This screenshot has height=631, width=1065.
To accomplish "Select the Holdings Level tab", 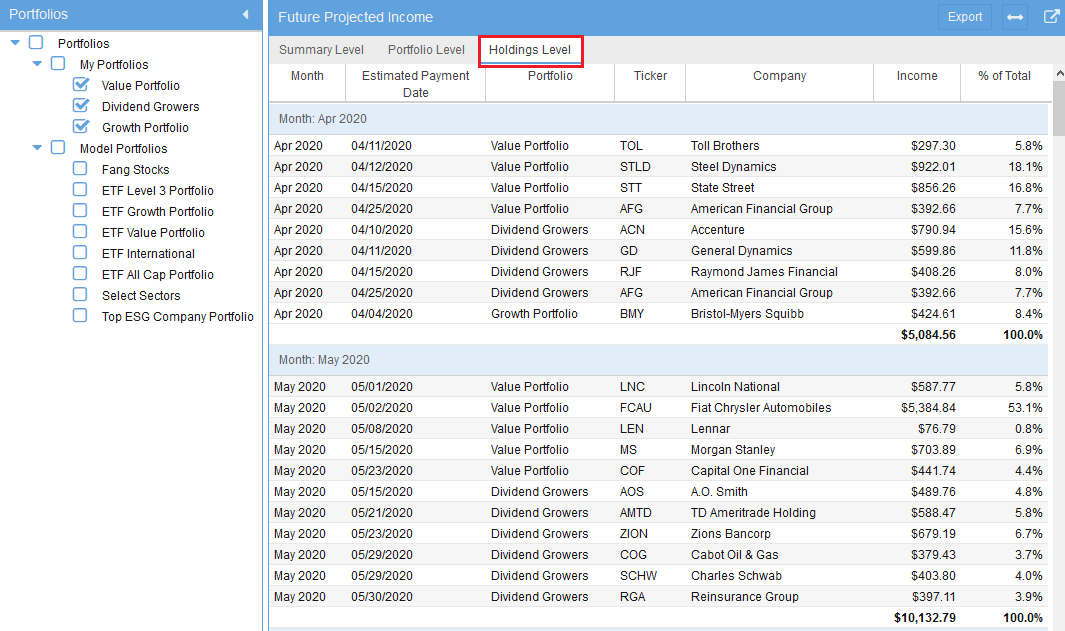I will [530, 50].
